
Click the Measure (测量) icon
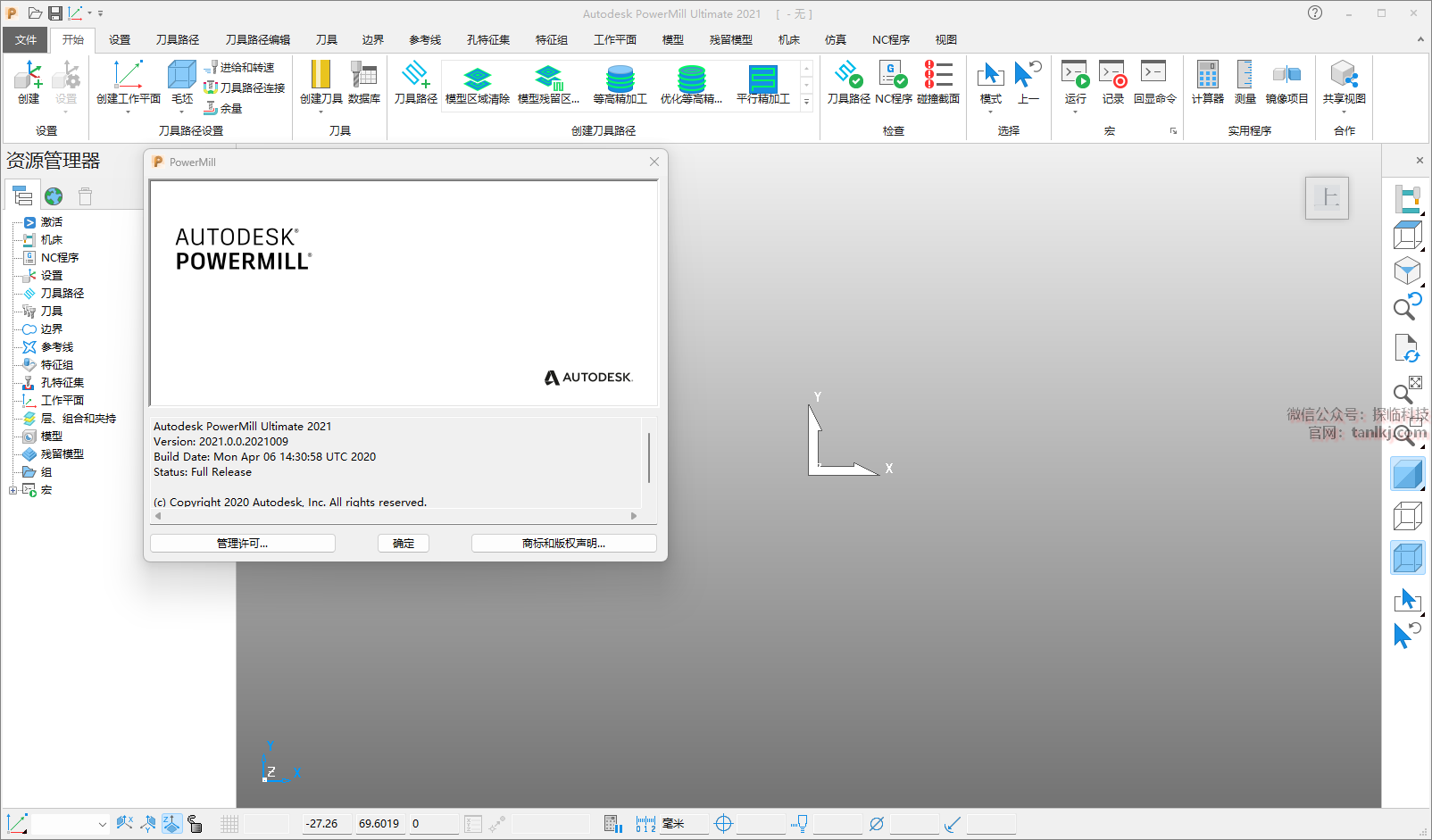click(1245, 81)
